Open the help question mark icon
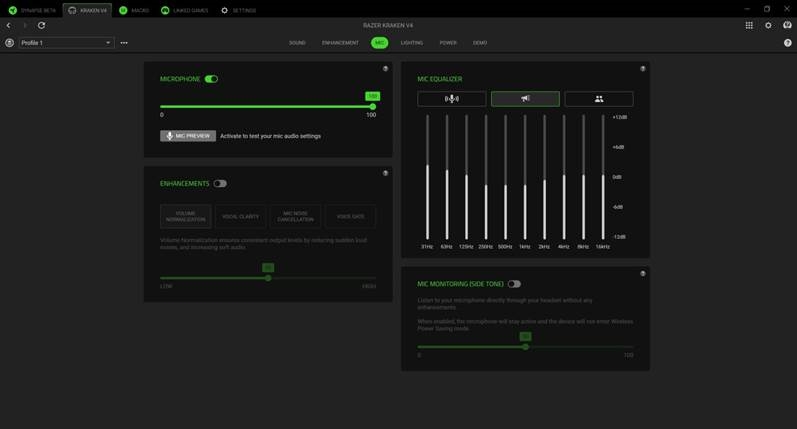 click(787, 43)
